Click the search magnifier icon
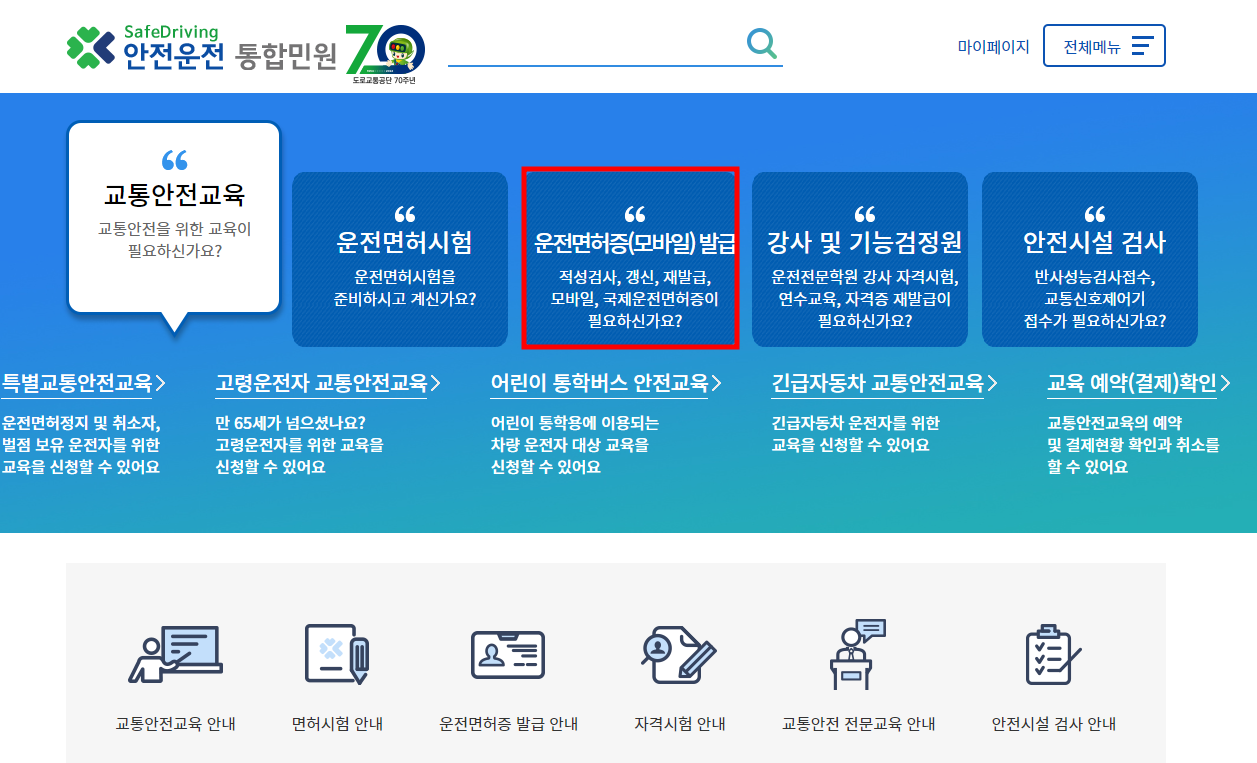 click(761, 42)
